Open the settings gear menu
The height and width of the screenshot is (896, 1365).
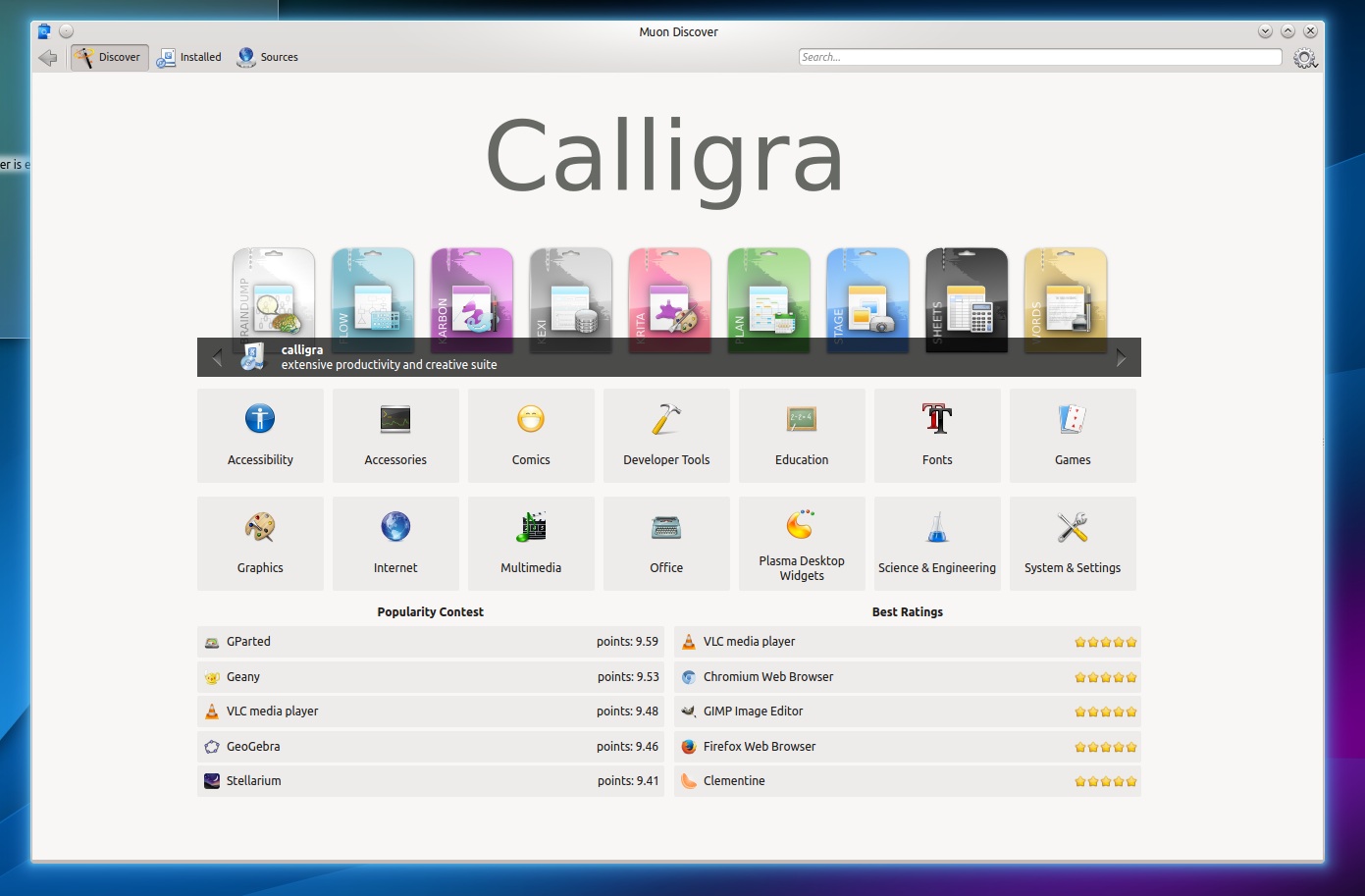point(1304,58)
